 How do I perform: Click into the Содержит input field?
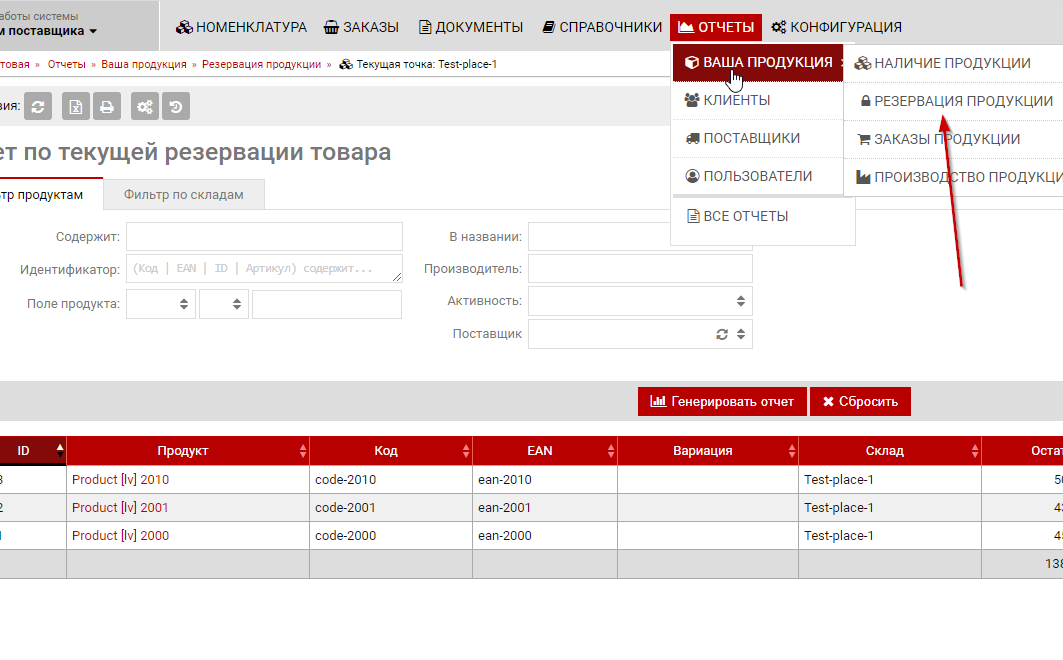264,237
